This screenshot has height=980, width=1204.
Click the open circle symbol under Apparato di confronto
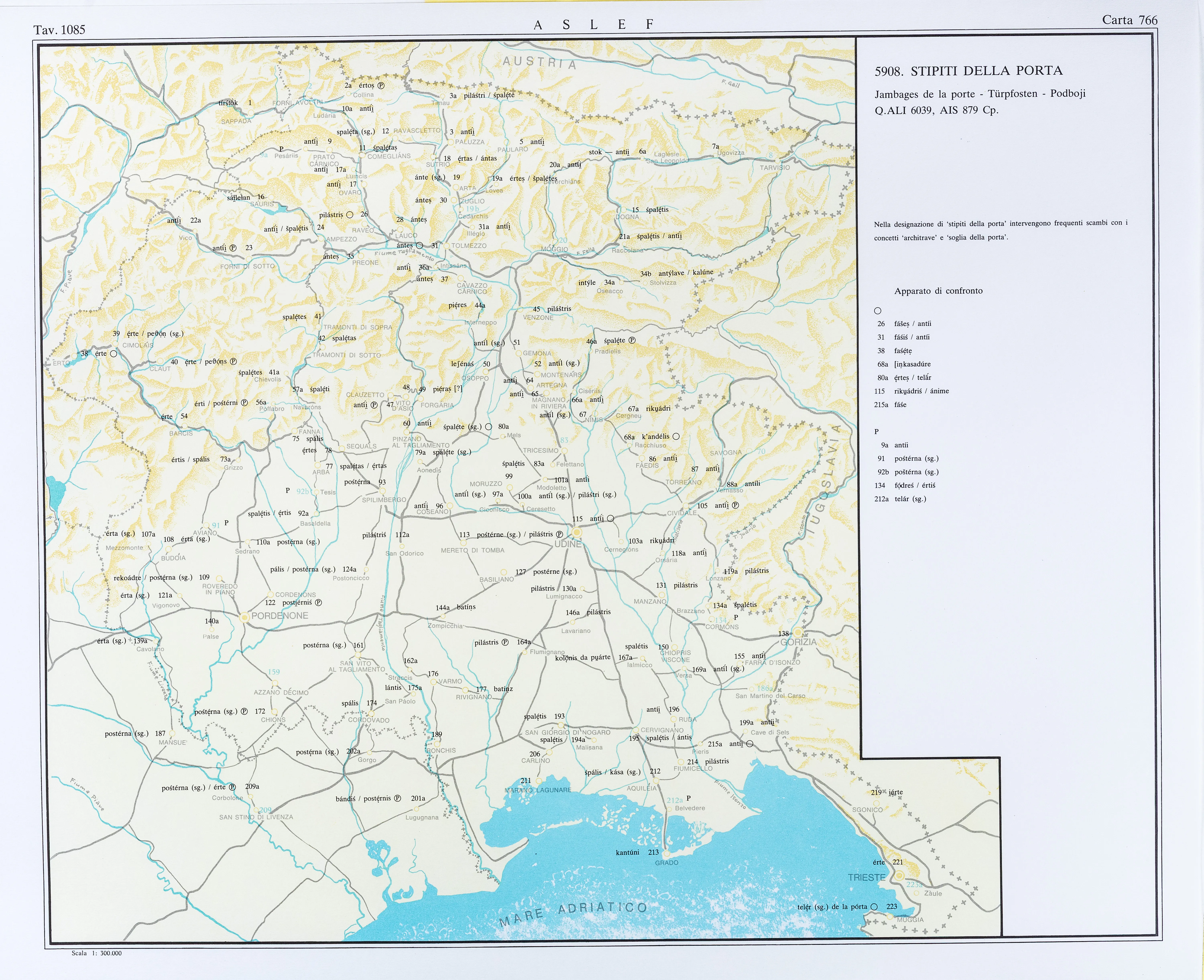878,310
